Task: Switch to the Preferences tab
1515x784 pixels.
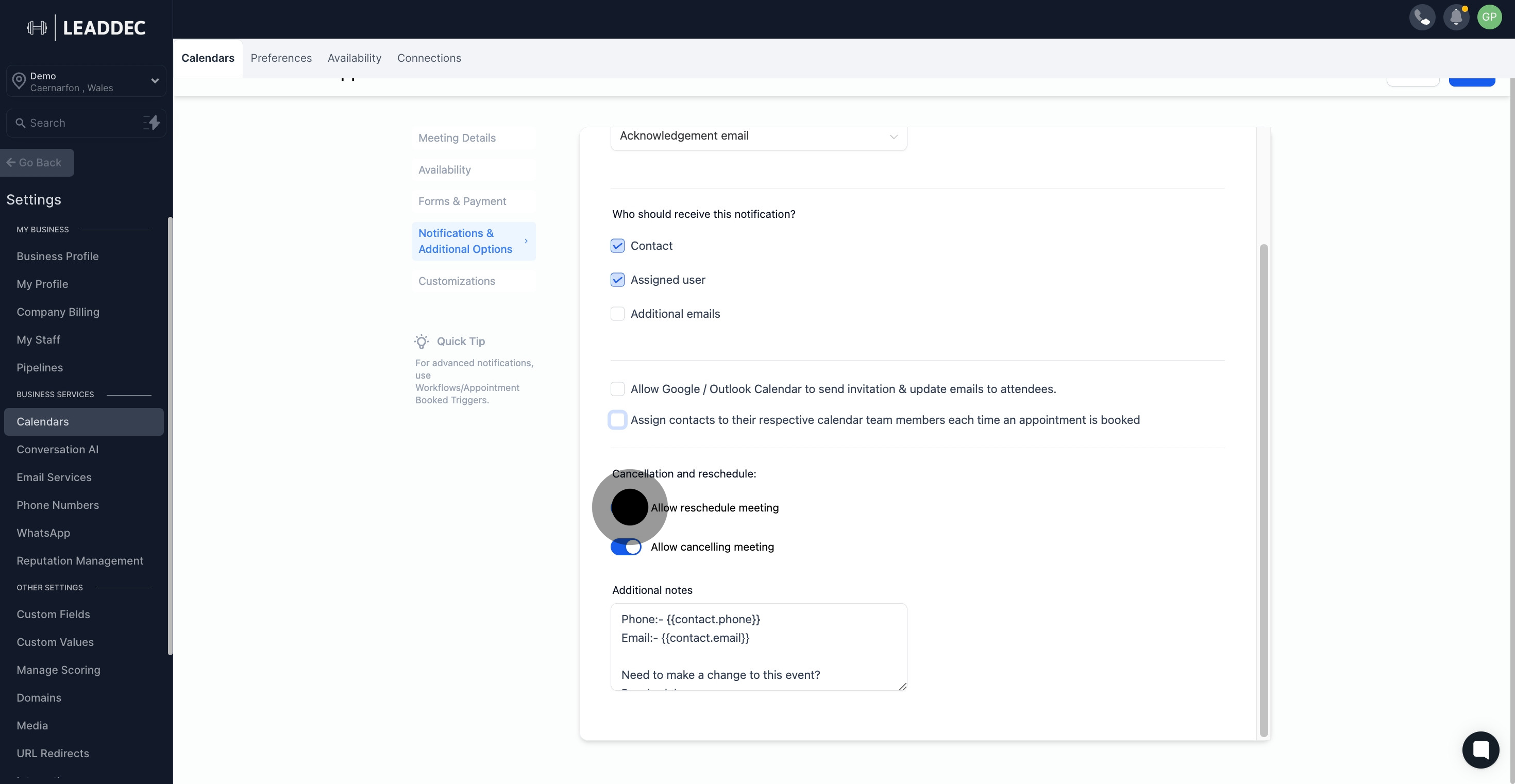Action: click(x=281, y=58)
